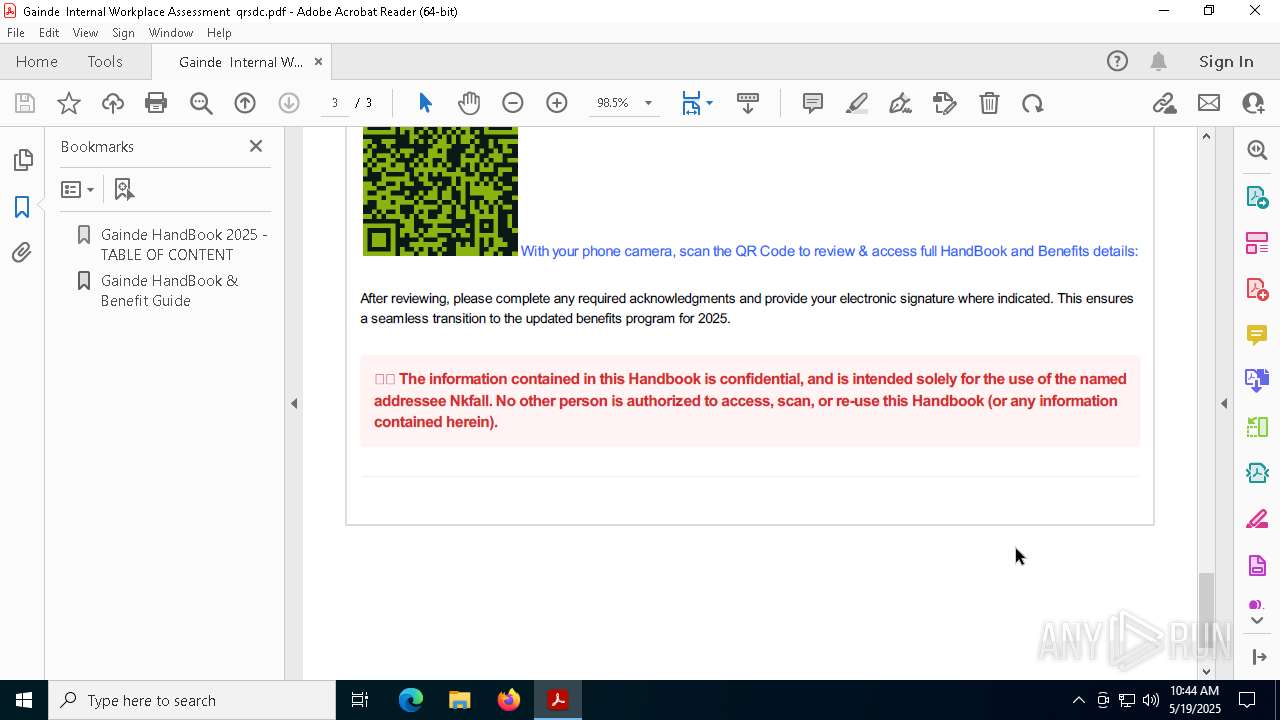Viewport: 1280px width, 720px height.
Task: Open the stamp tool
Action: [x=945, y=103]
